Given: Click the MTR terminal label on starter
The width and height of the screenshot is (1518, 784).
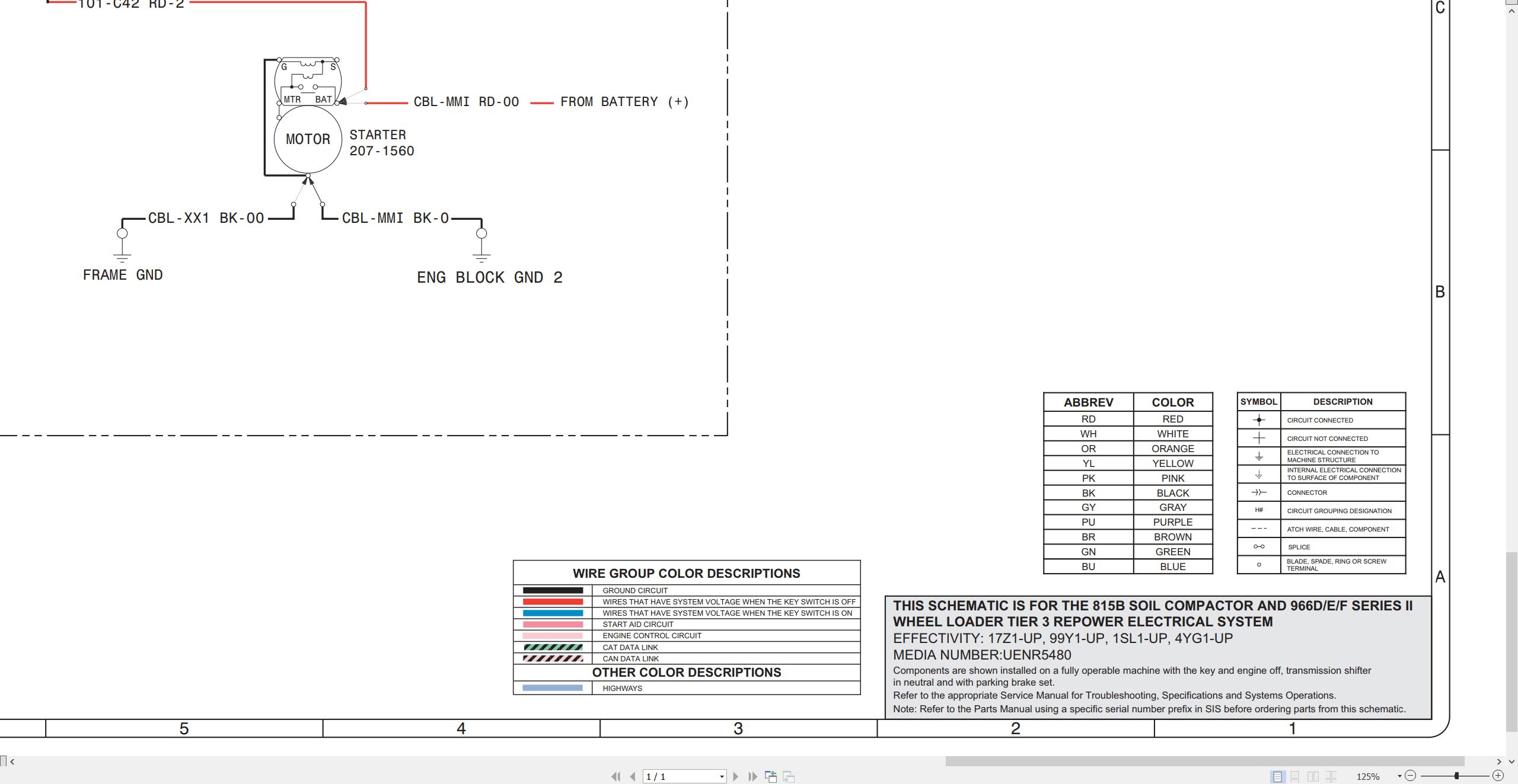Looking at the screenshot, I should pyautogui.click(x=292, y=100).
